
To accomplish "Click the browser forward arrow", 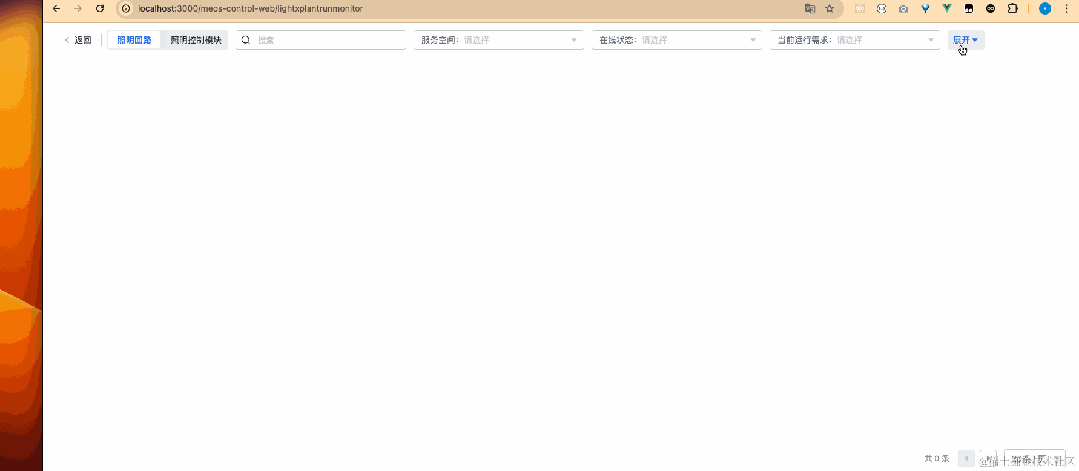I will (78, 9).
